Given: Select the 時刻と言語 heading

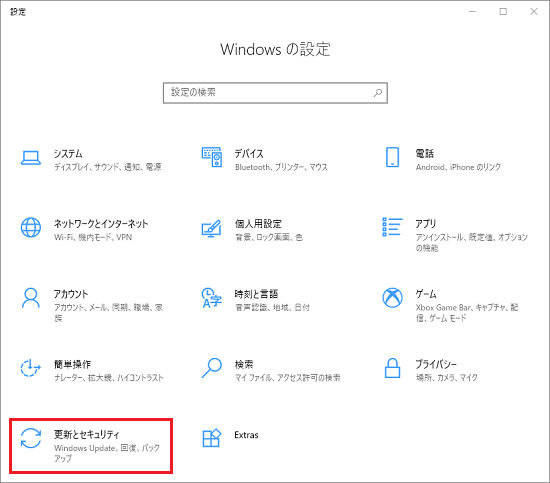Looking at the screenshot, I should click(256, 294).
